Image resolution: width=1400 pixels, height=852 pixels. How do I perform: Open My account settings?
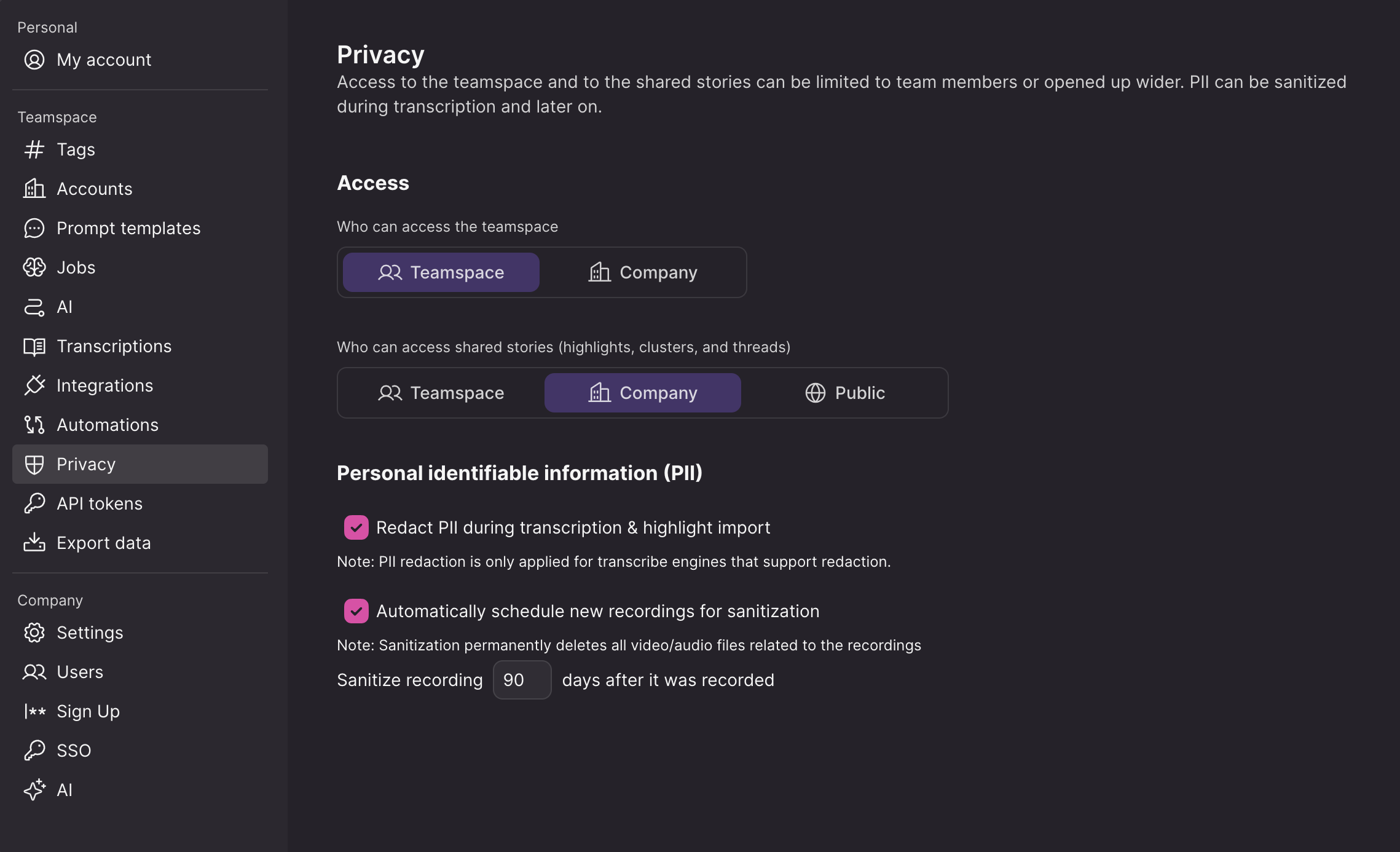(x=103, y=60)
